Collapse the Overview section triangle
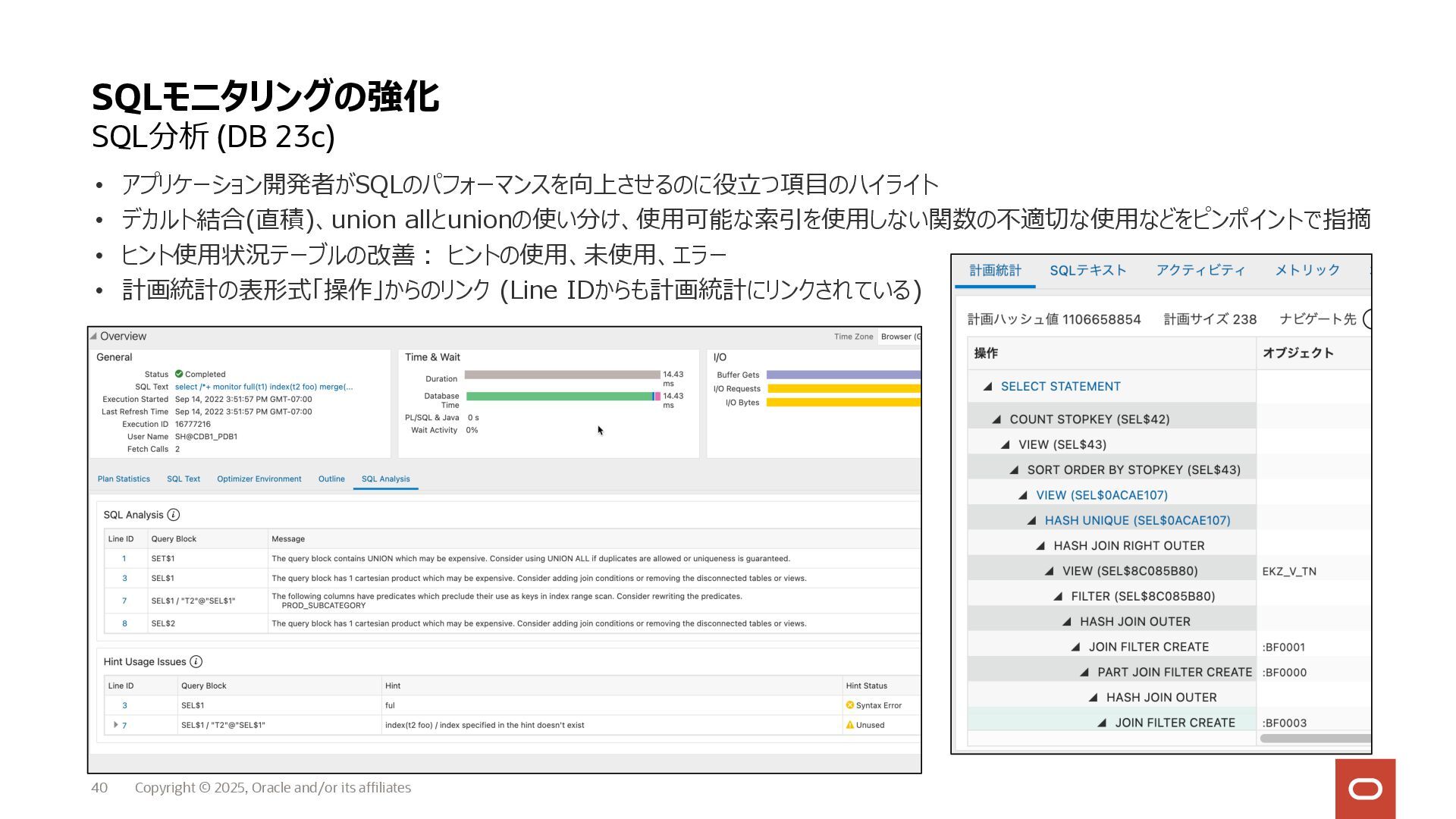This screenshot has width=1456, height=819. 93,336
